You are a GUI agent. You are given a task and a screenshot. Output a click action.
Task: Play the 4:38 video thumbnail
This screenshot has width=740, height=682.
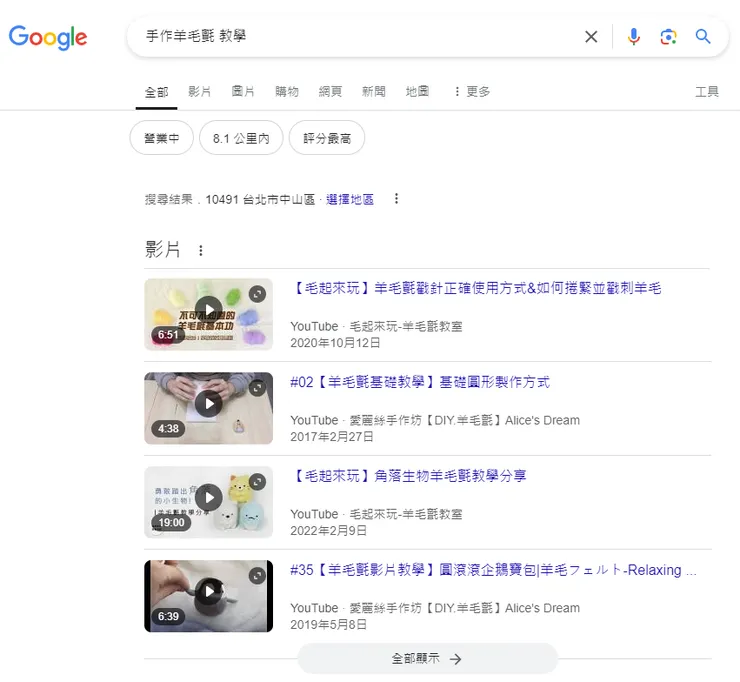(209, 408)
